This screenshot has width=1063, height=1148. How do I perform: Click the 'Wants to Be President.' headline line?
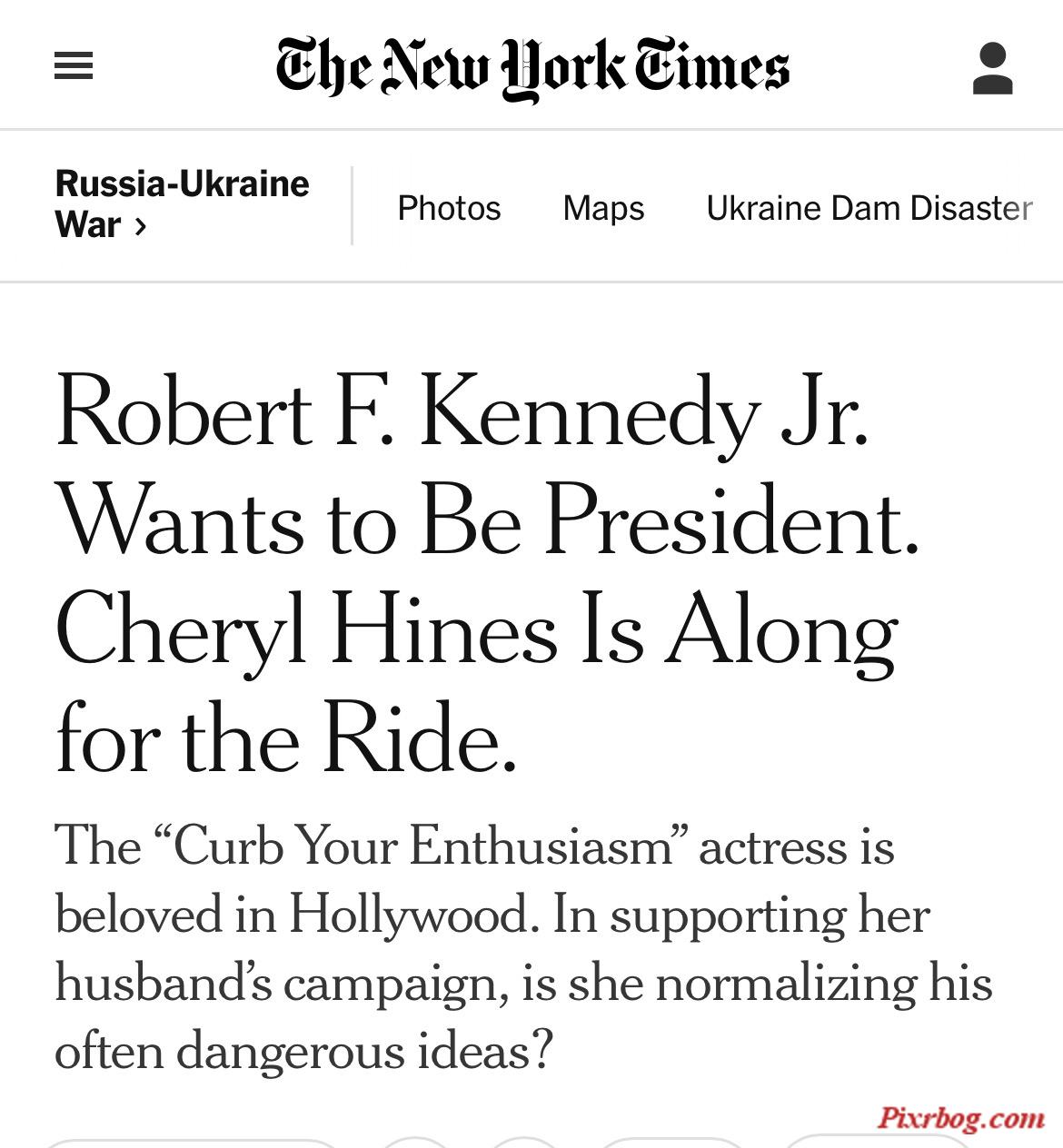[x=488, y=524]
